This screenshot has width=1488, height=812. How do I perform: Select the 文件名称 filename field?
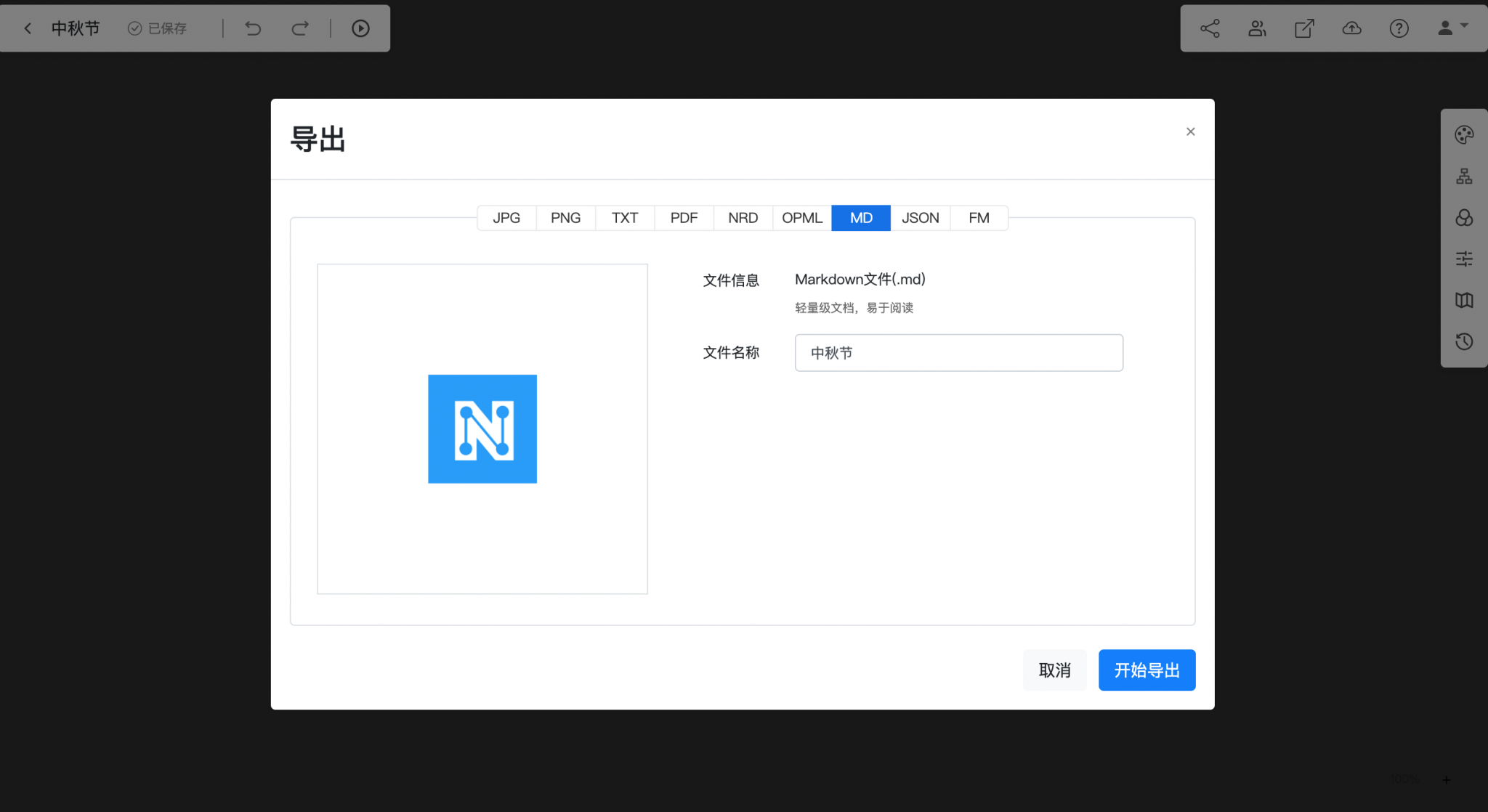pyautogui.click(x=958, y=353)
